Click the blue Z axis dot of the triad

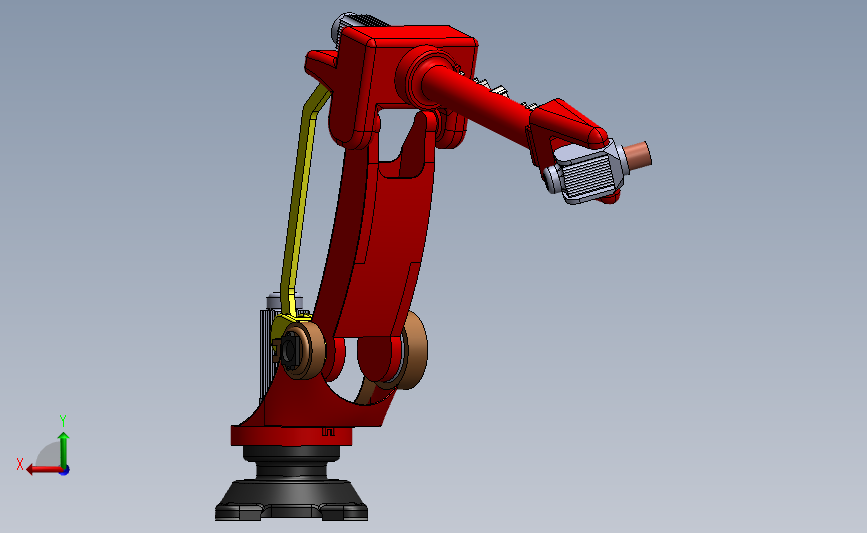[x=65, y=471]
